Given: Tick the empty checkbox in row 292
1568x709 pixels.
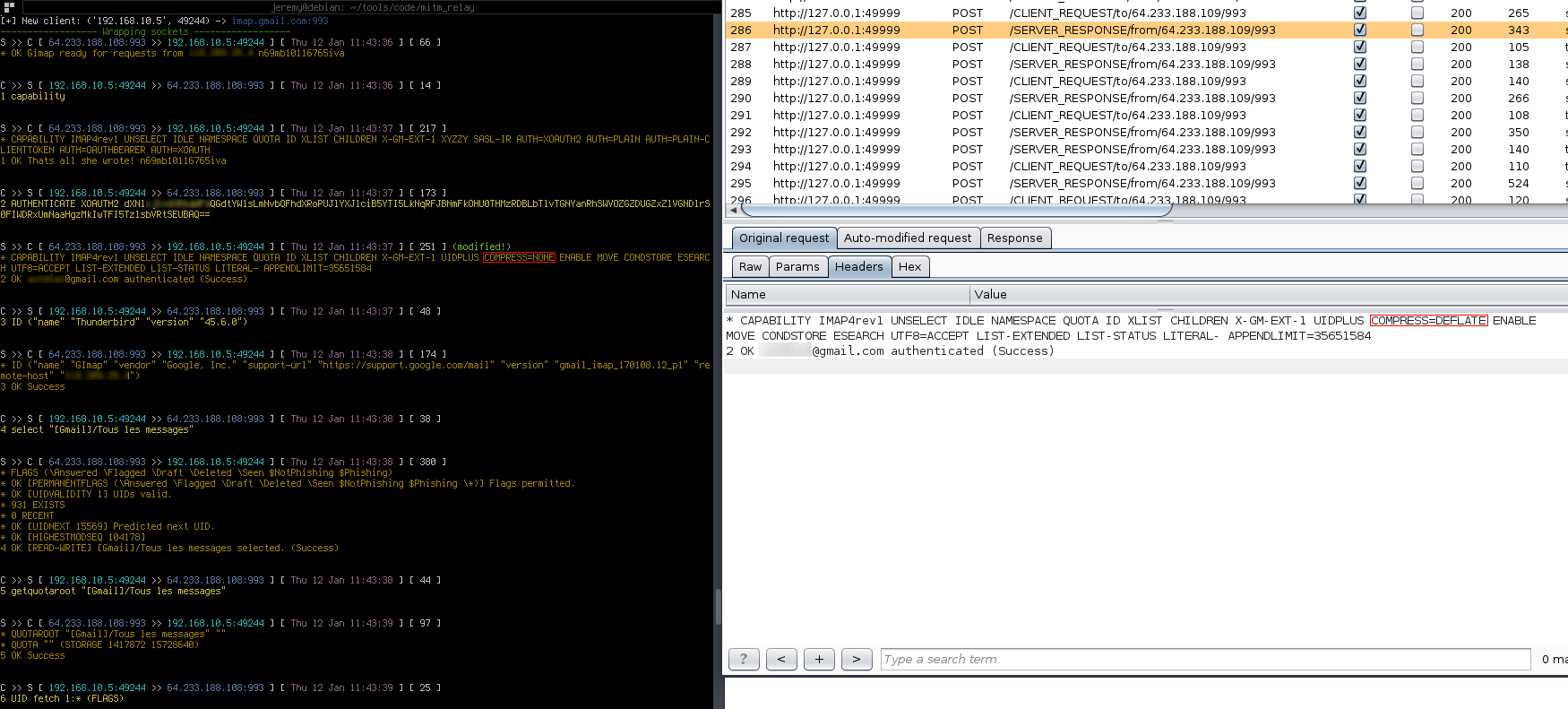Looking at the screenshot, I should [x=1417, y=132].
